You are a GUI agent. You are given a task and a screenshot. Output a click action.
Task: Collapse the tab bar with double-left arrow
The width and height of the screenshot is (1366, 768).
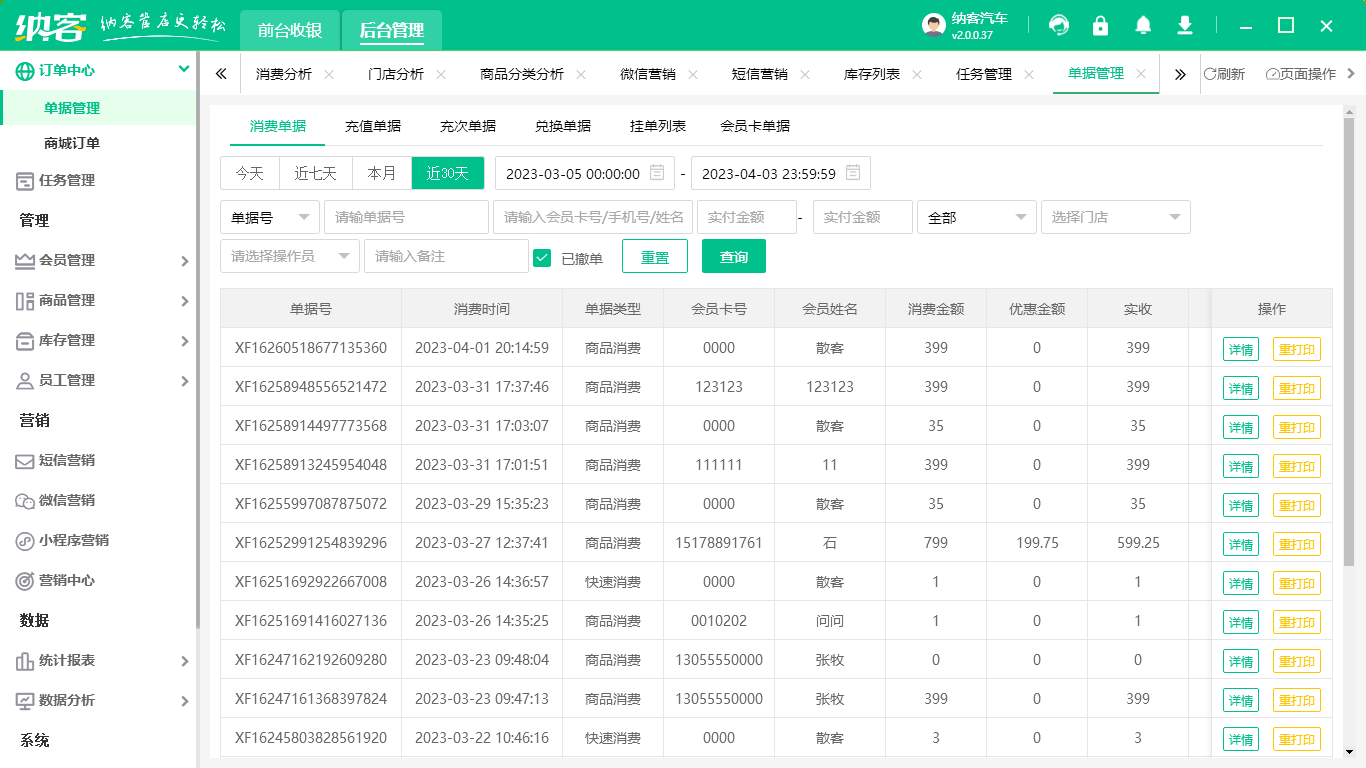[221, 74]
